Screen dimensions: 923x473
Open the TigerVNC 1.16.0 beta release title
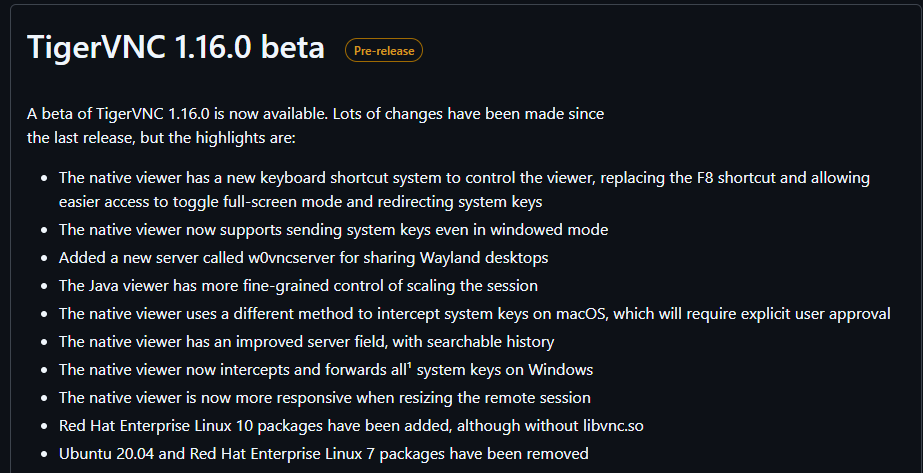[x=175, y=47]
